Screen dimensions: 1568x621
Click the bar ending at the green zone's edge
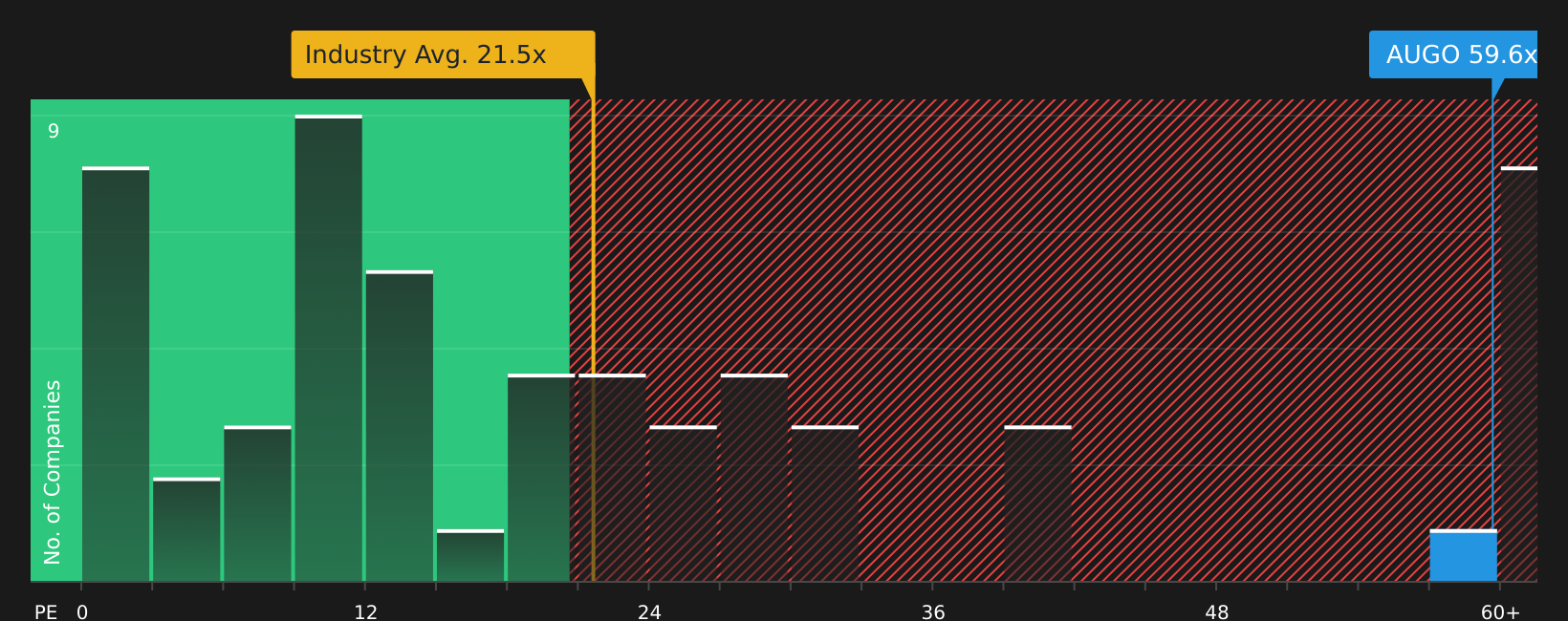click(541, 478)
